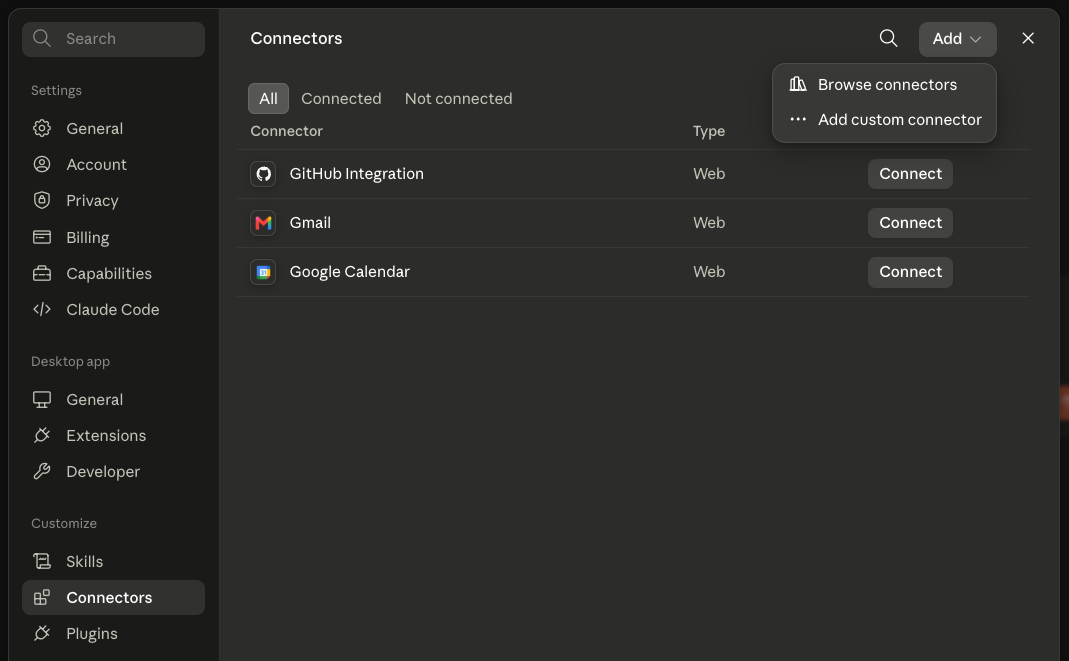Image resolution: width=1069 pixels, height=661 pixels.
Task: Expand the Add dropdown button
Action: [957, 39]
